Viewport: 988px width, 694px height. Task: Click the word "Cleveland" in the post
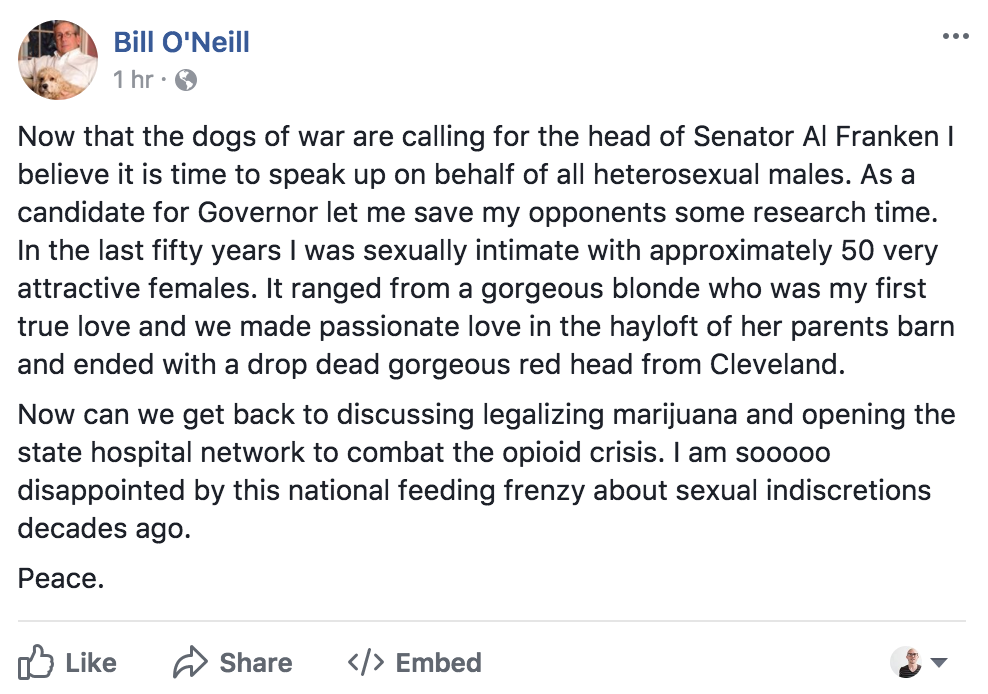[x=775, y=364]
